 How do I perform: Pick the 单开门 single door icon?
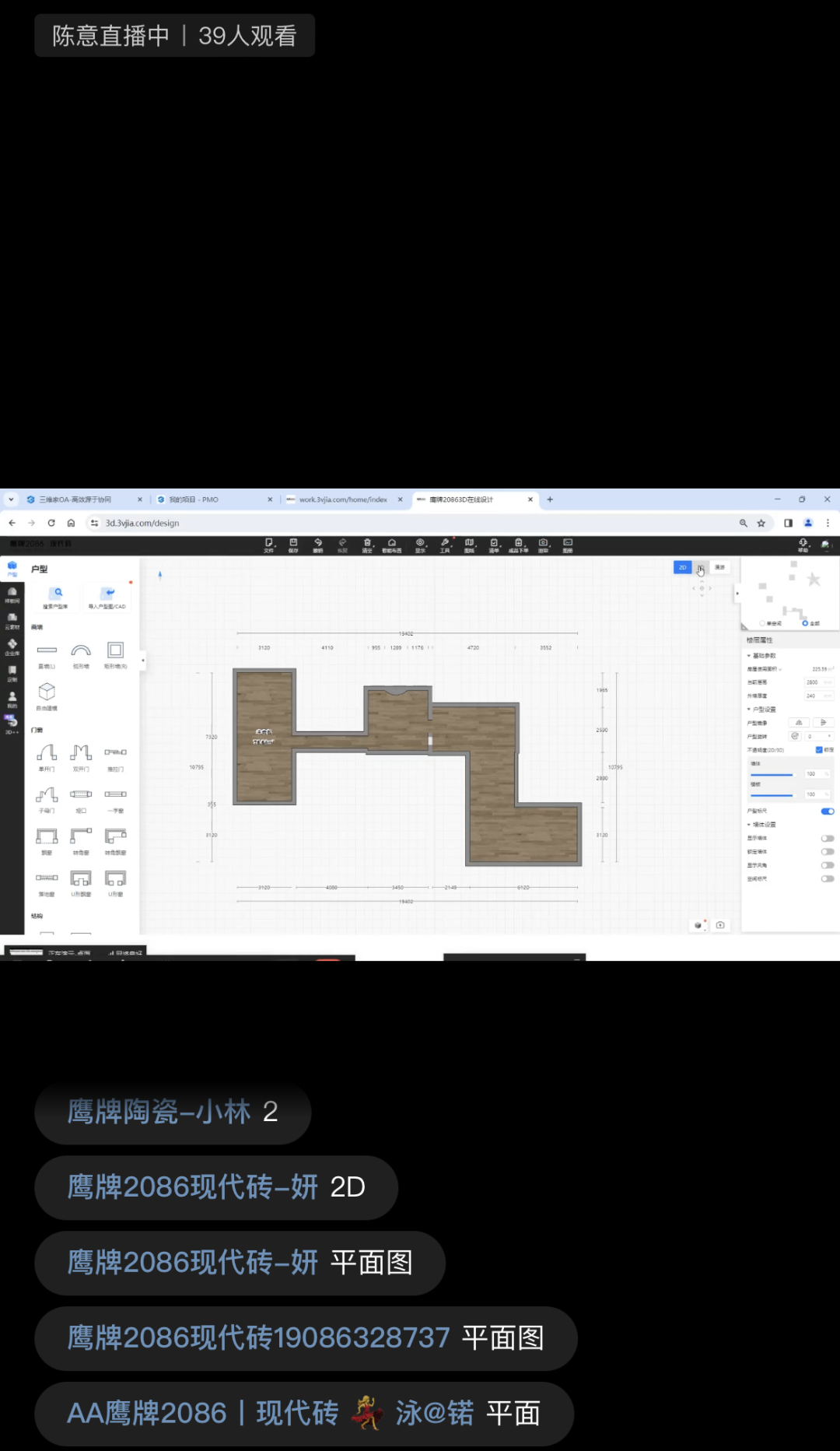(47, 753)
